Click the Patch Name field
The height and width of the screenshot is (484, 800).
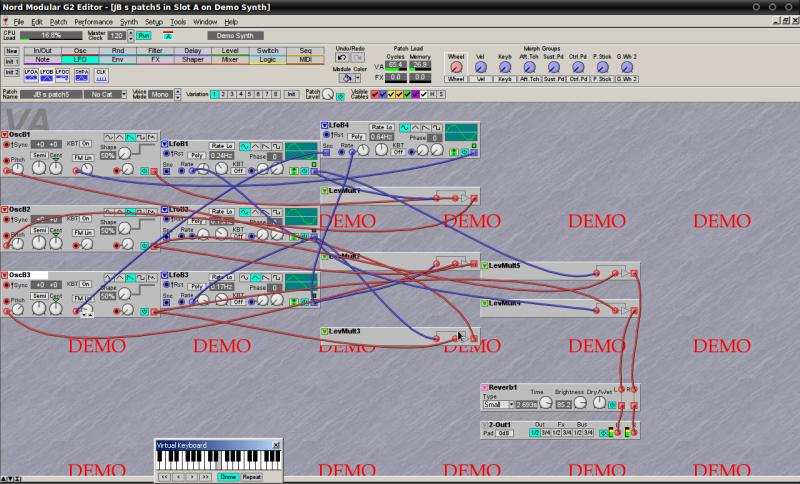click(51, 94)
